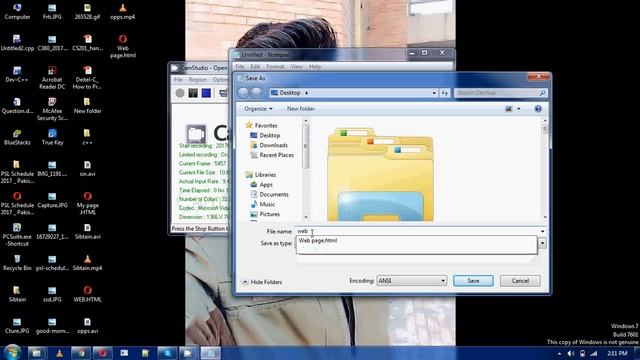
Task: Click the File name text field
Action: point(417,231)
